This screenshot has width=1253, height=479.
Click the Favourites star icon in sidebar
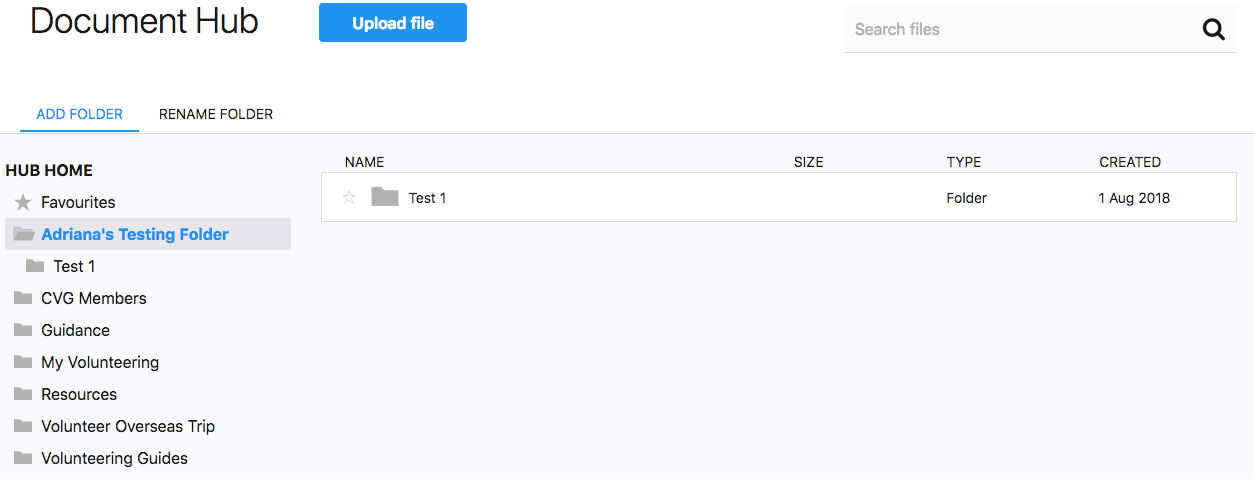tap(23, 202)
